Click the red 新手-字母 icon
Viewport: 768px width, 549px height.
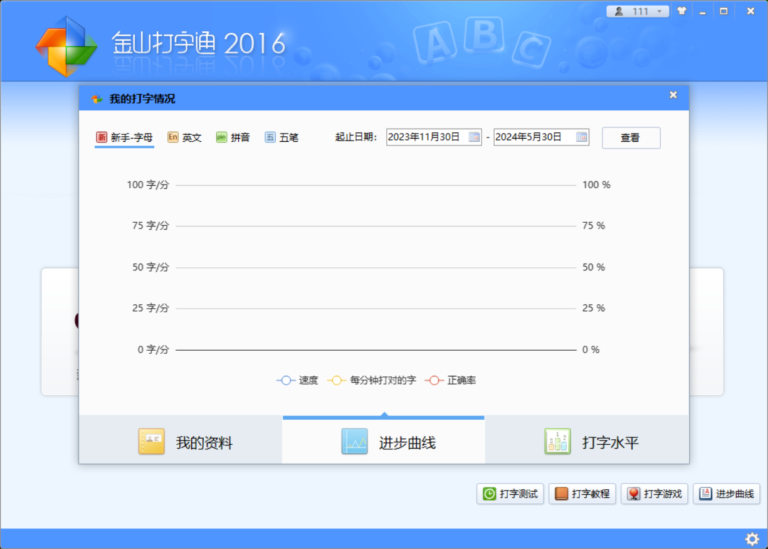click(x=101, y=137)
